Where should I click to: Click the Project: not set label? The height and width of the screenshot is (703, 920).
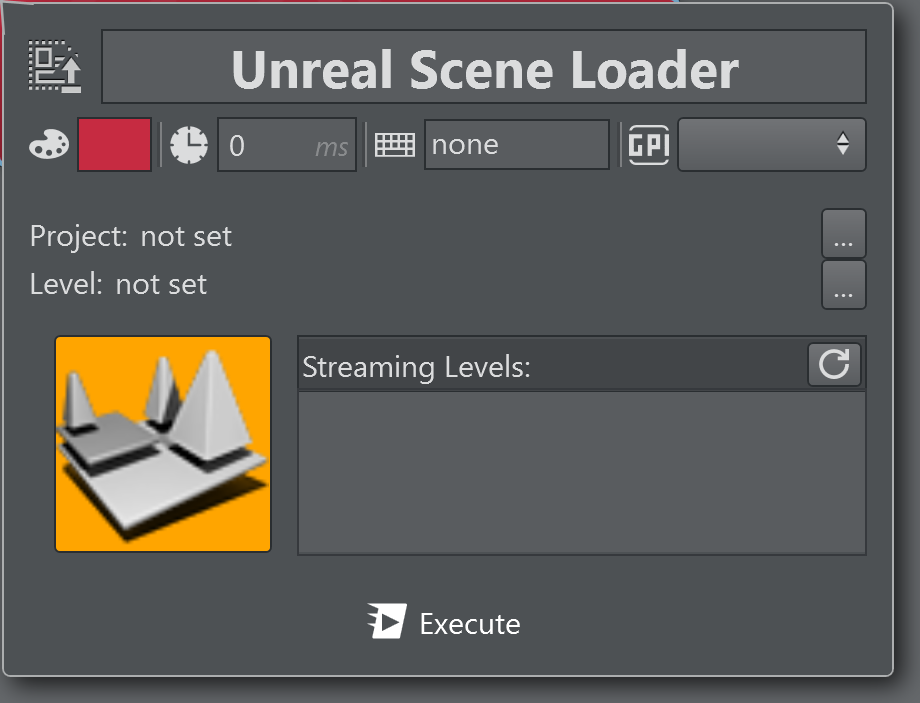[x=131, y=237]
